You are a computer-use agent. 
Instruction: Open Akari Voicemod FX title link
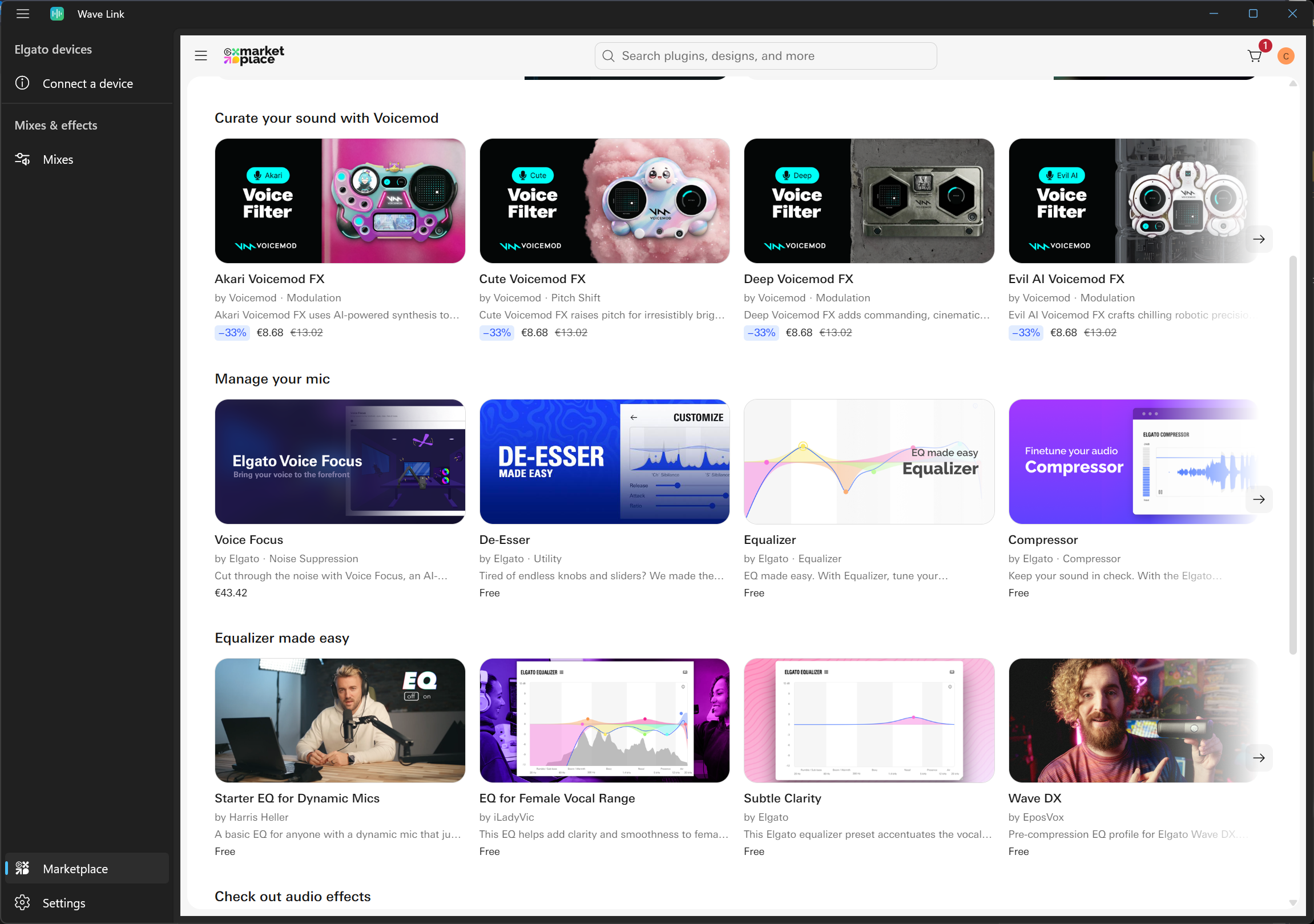tap(269, 279)
